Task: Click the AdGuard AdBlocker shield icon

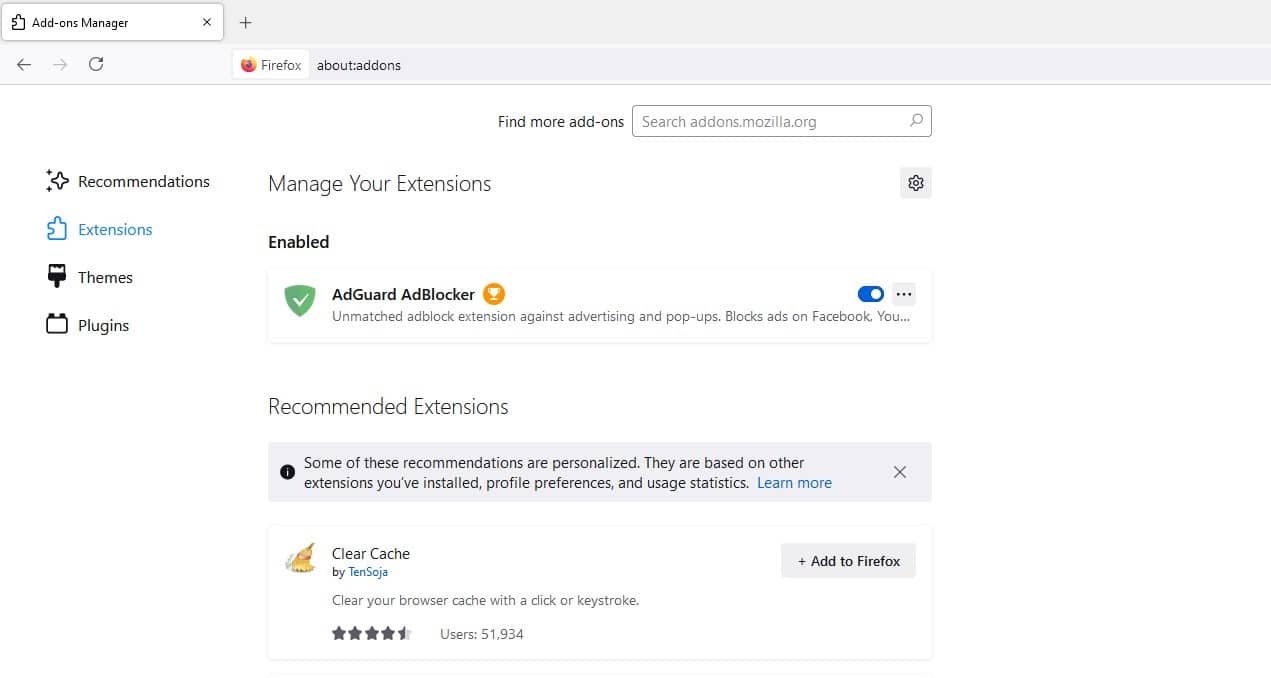Action: pos(299,301)
